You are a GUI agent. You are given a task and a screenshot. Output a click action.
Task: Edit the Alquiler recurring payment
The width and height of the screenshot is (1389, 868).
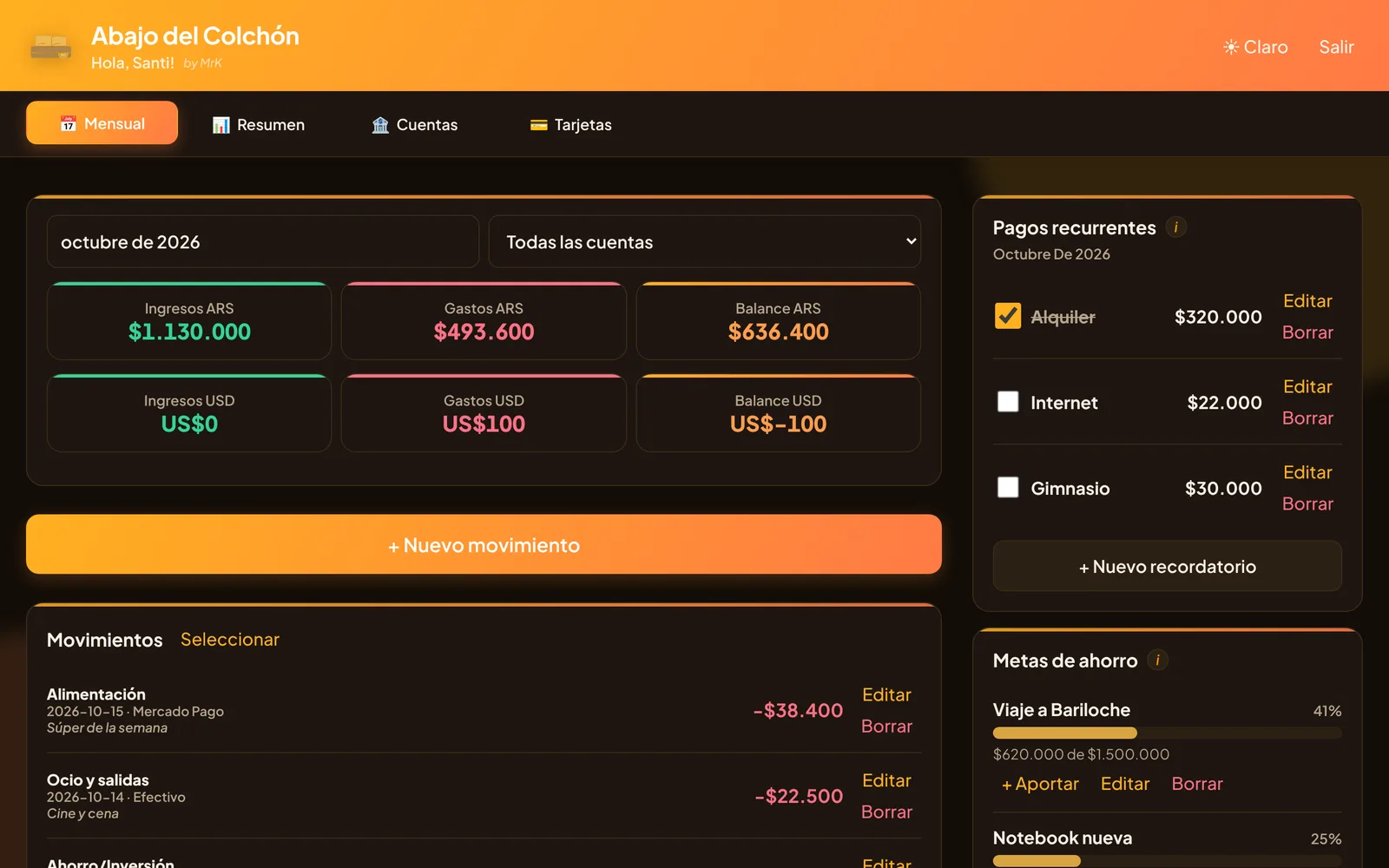pos(1307,301)
